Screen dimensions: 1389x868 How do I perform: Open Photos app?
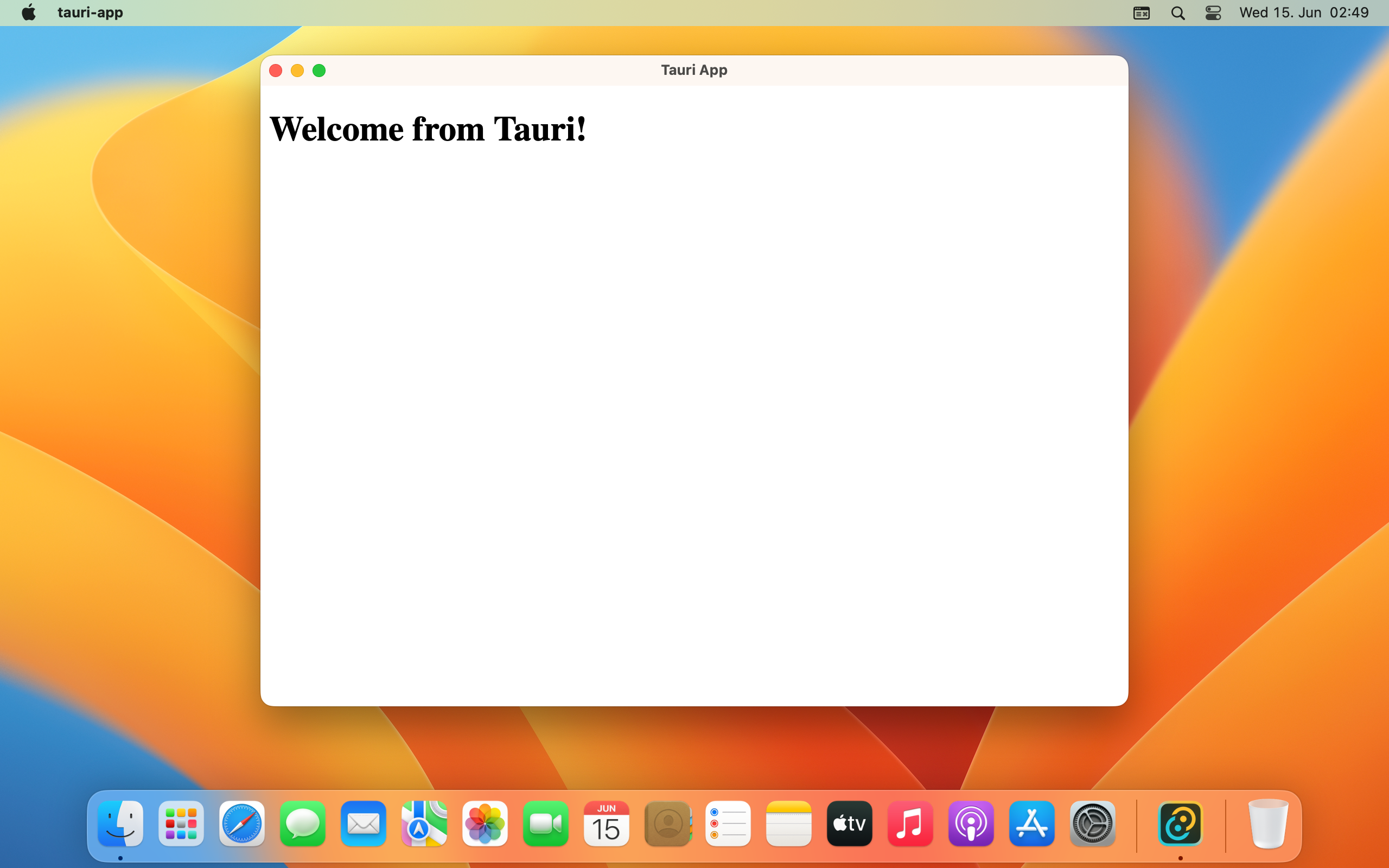[x=484, y=823]
